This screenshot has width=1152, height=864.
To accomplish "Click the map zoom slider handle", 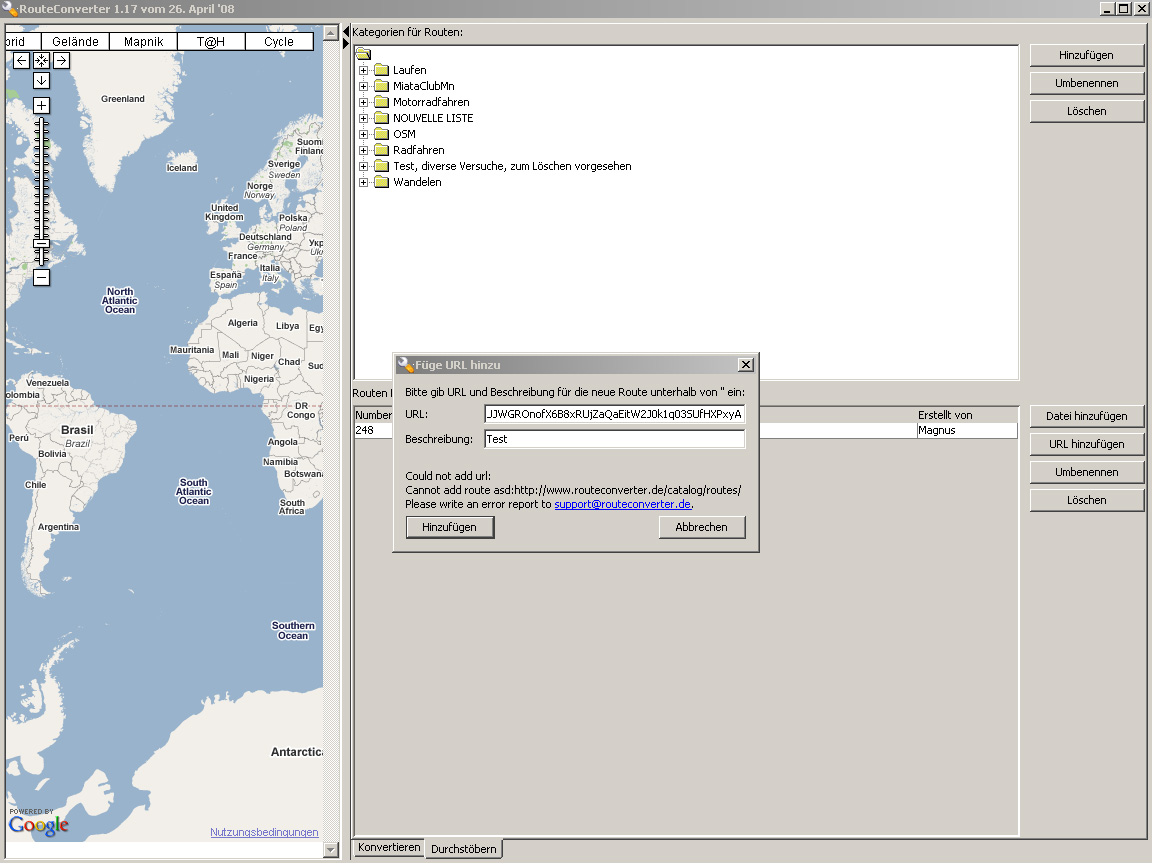I will point(42,243).
